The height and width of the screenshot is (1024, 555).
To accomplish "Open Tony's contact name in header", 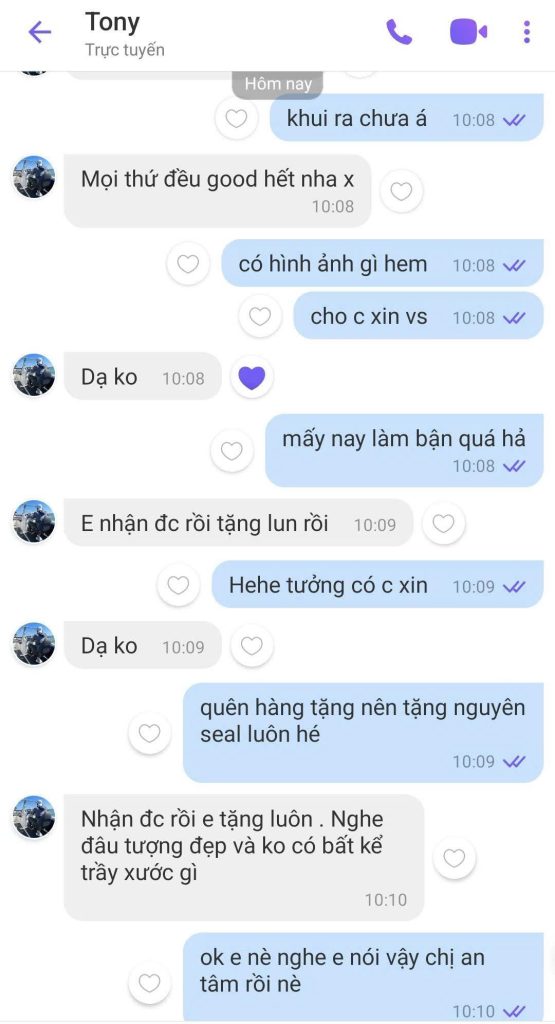I will point(112,22).
